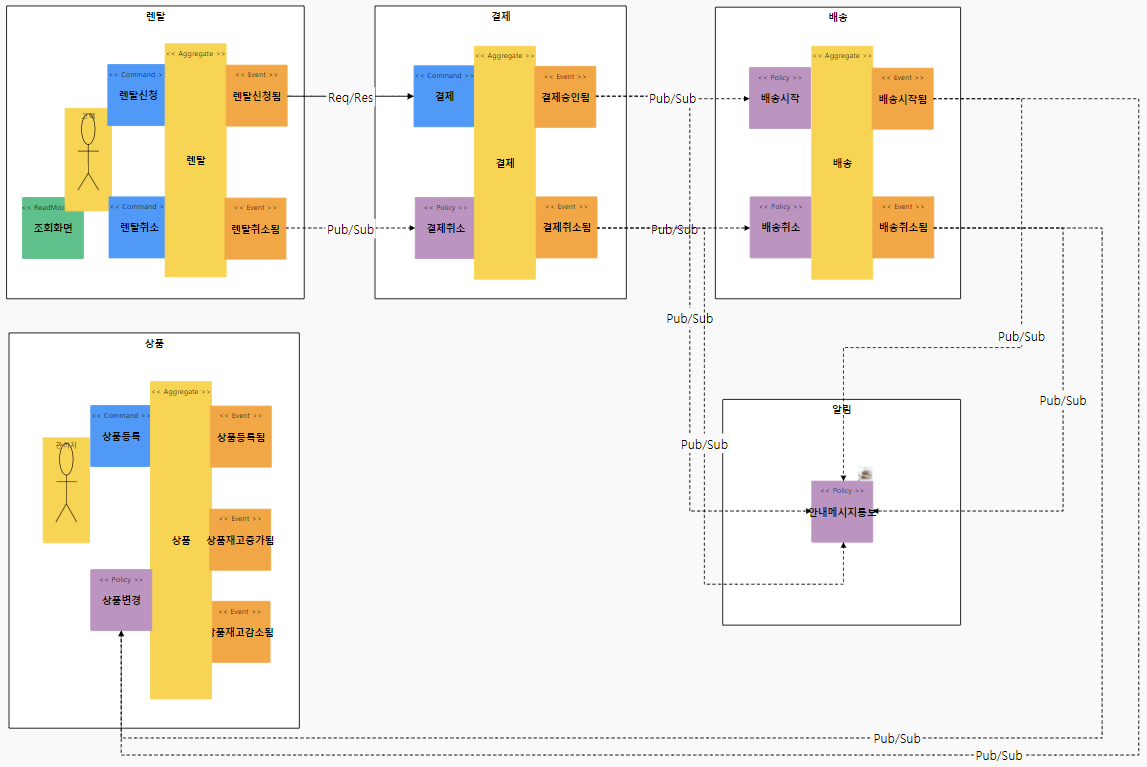Select the 렌탈취소 command sticky note

coord(138,227)
